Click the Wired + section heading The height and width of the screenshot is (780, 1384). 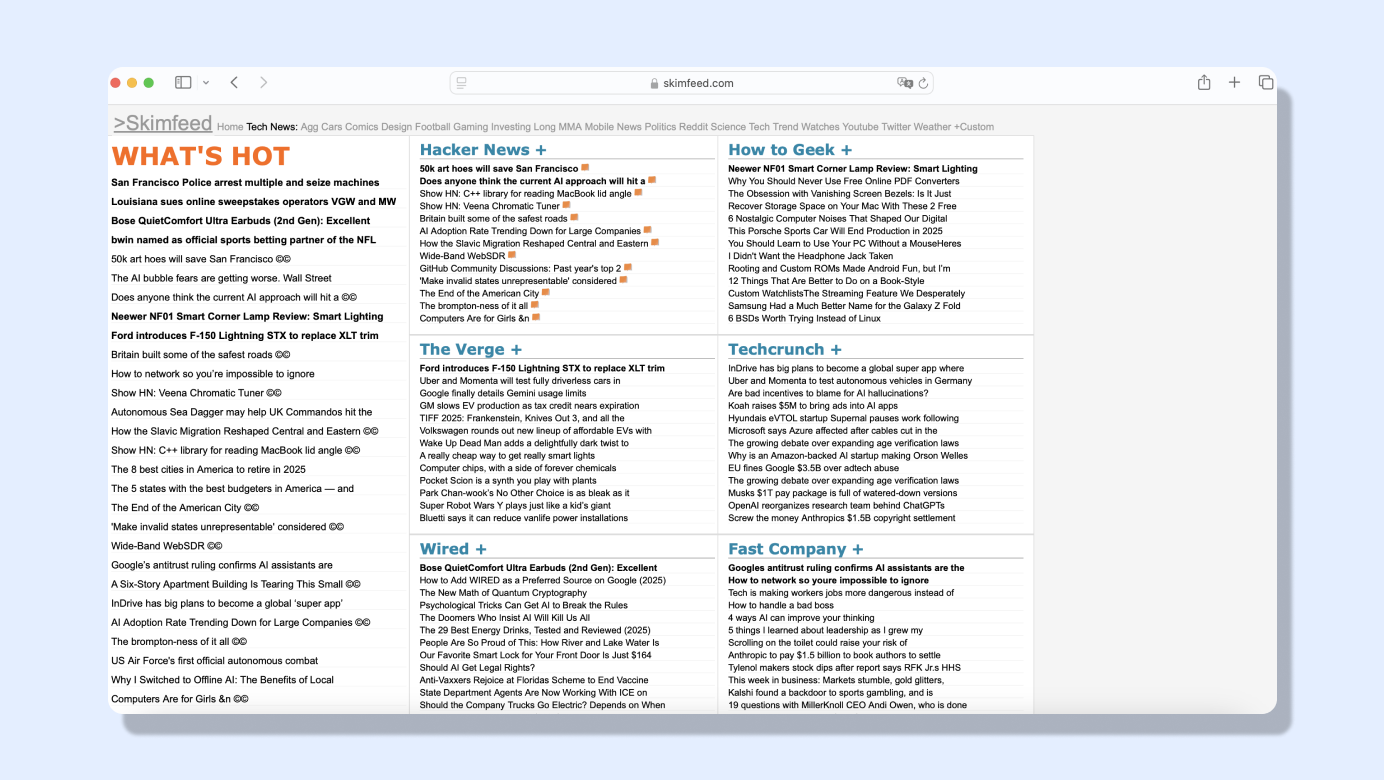click(x=453, y=549)
